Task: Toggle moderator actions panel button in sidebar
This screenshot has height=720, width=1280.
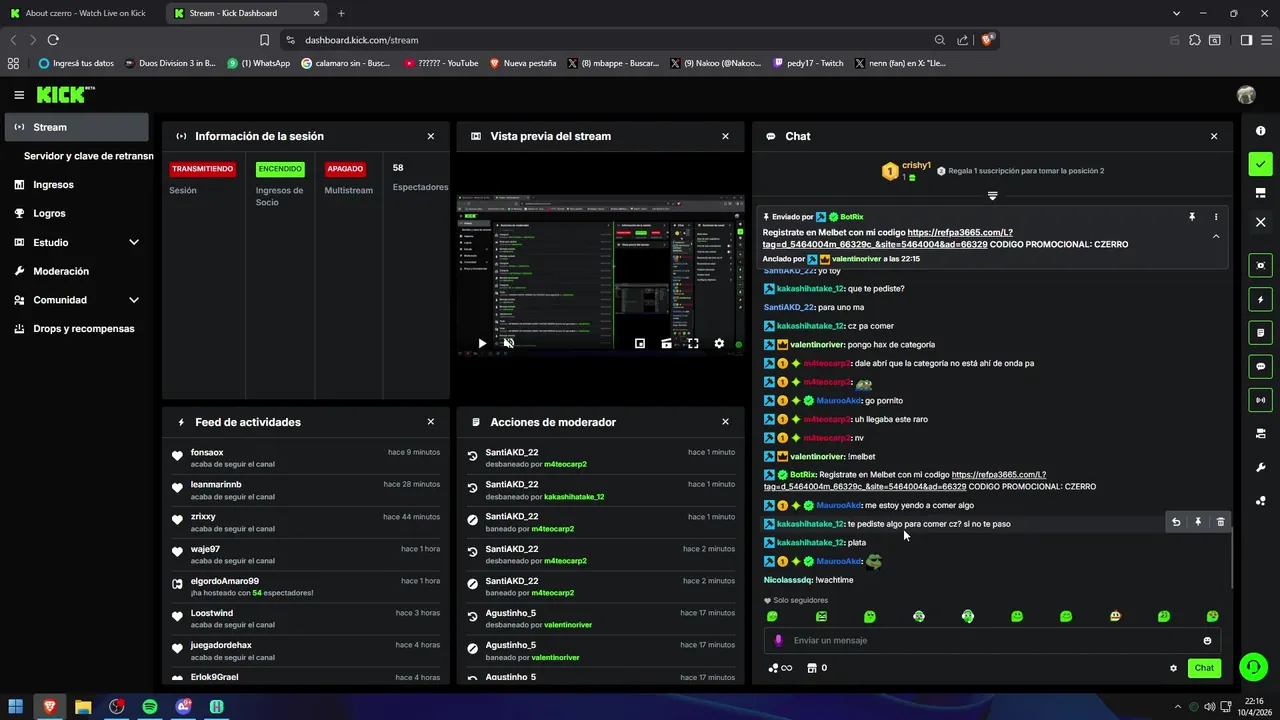Action: pos(1260,332)
